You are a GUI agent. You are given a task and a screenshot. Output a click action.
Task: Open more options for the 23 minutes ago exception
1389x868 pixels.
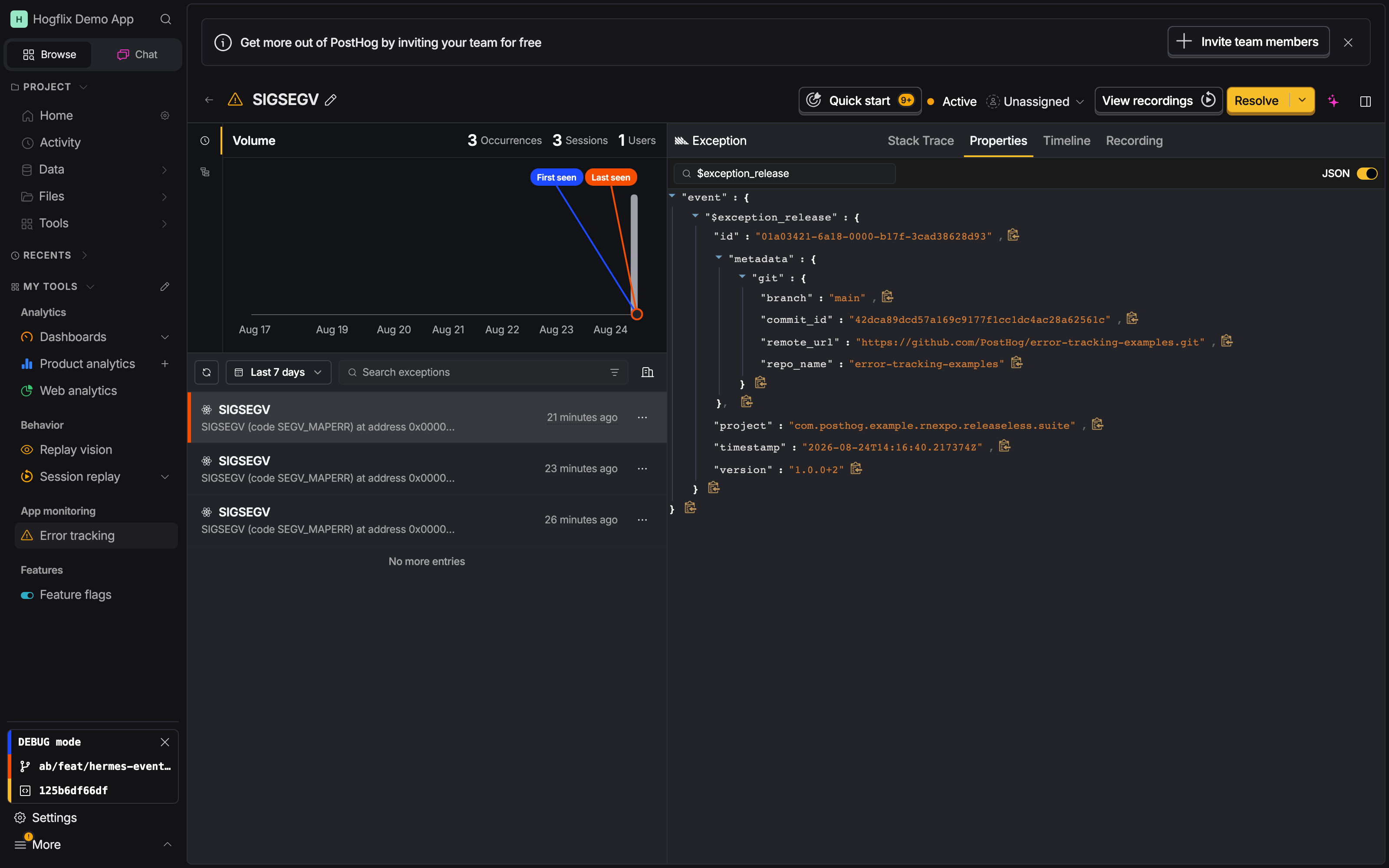point(642,468)
